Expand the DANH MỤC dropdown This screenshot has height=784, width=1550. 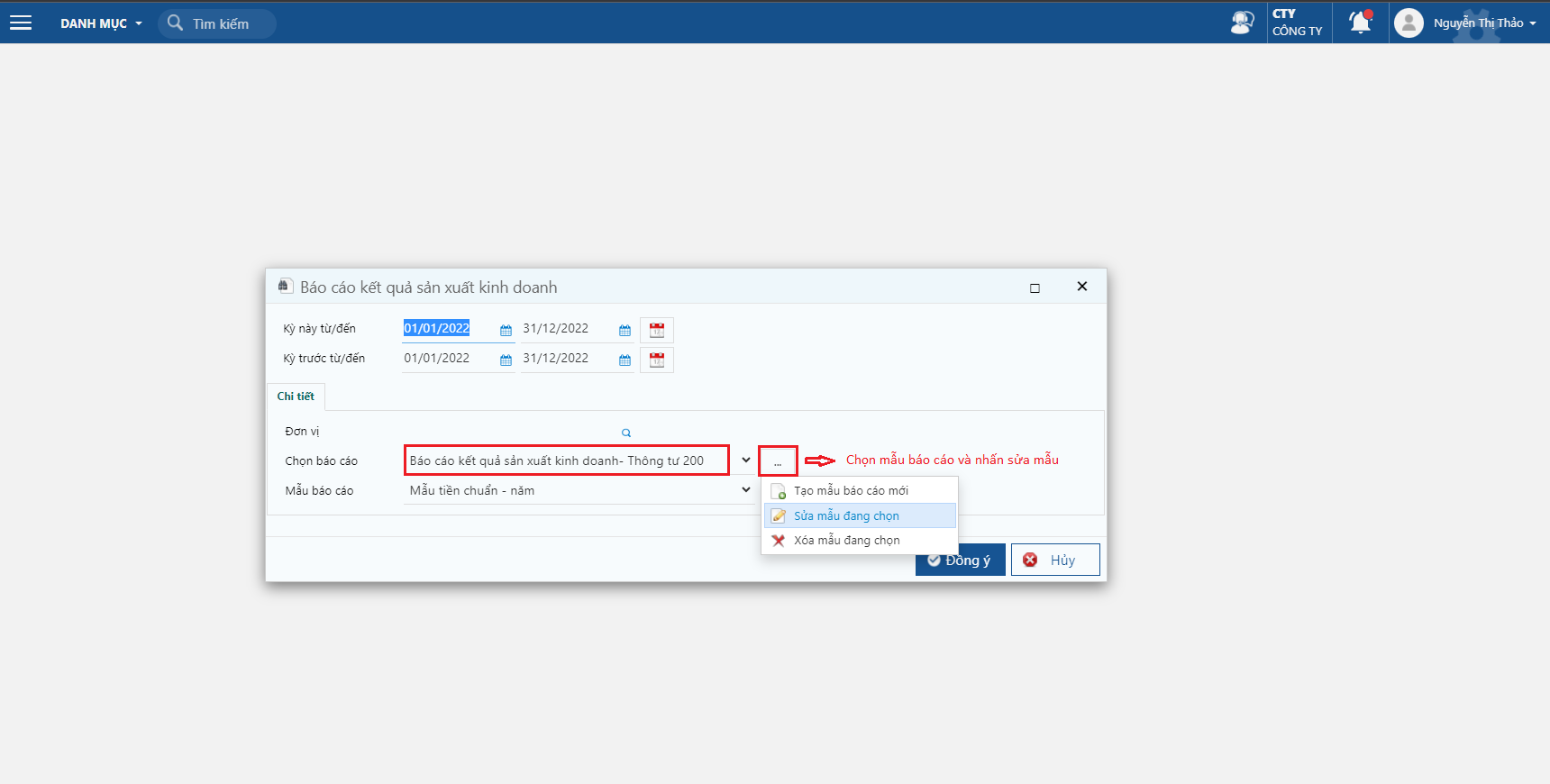tap(101, 23)
